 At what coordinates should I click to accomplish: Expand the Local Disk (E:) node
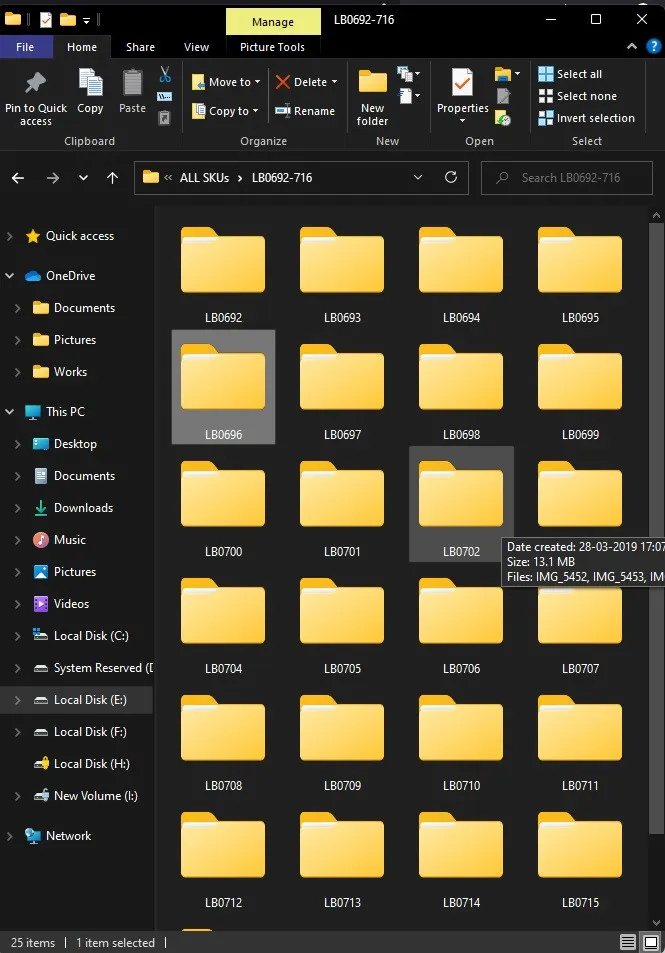[x=18, y=700]
